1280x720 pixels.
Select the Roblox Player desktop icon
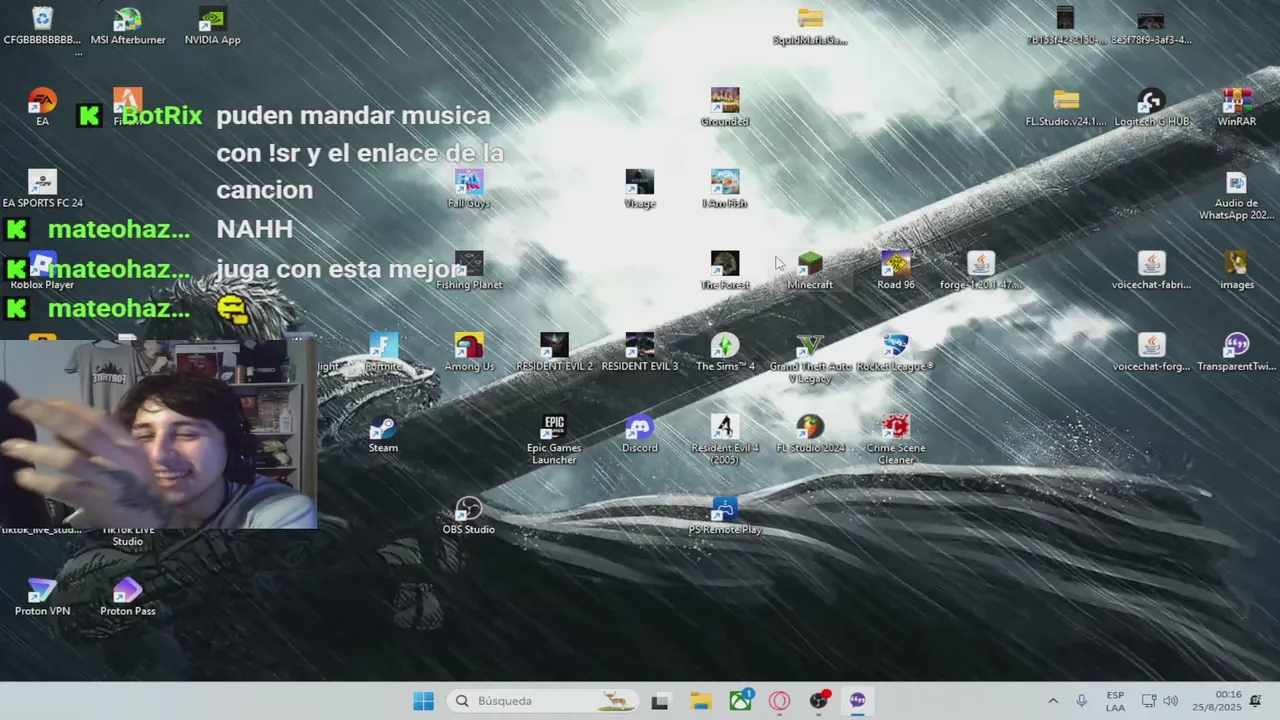pos(42,271)
